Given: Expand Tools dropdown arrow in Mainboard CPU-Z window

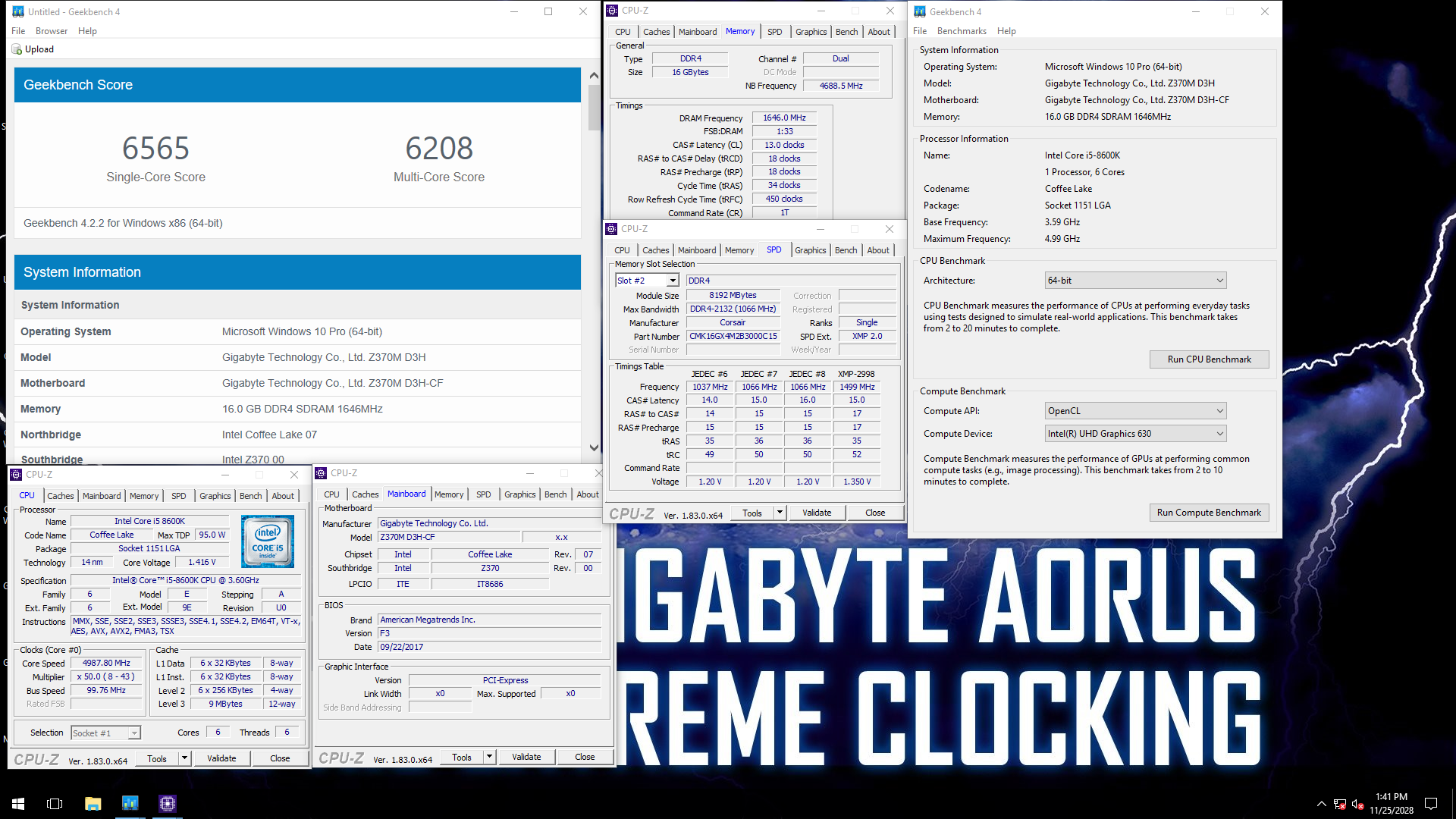Looking at the screenshot, I should pos(489,757).
